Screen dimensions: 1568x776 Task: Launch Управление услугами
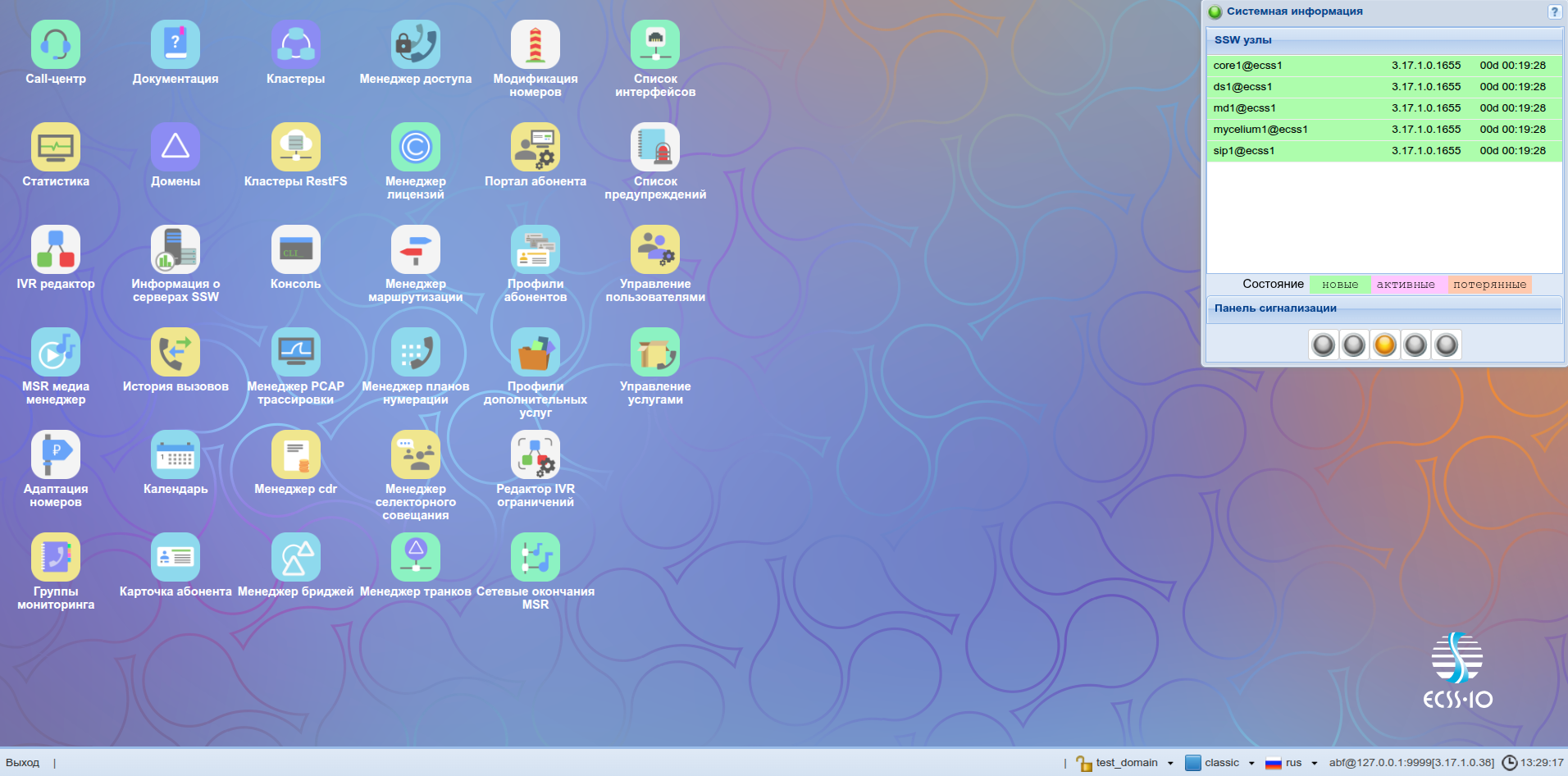[655, 352]
